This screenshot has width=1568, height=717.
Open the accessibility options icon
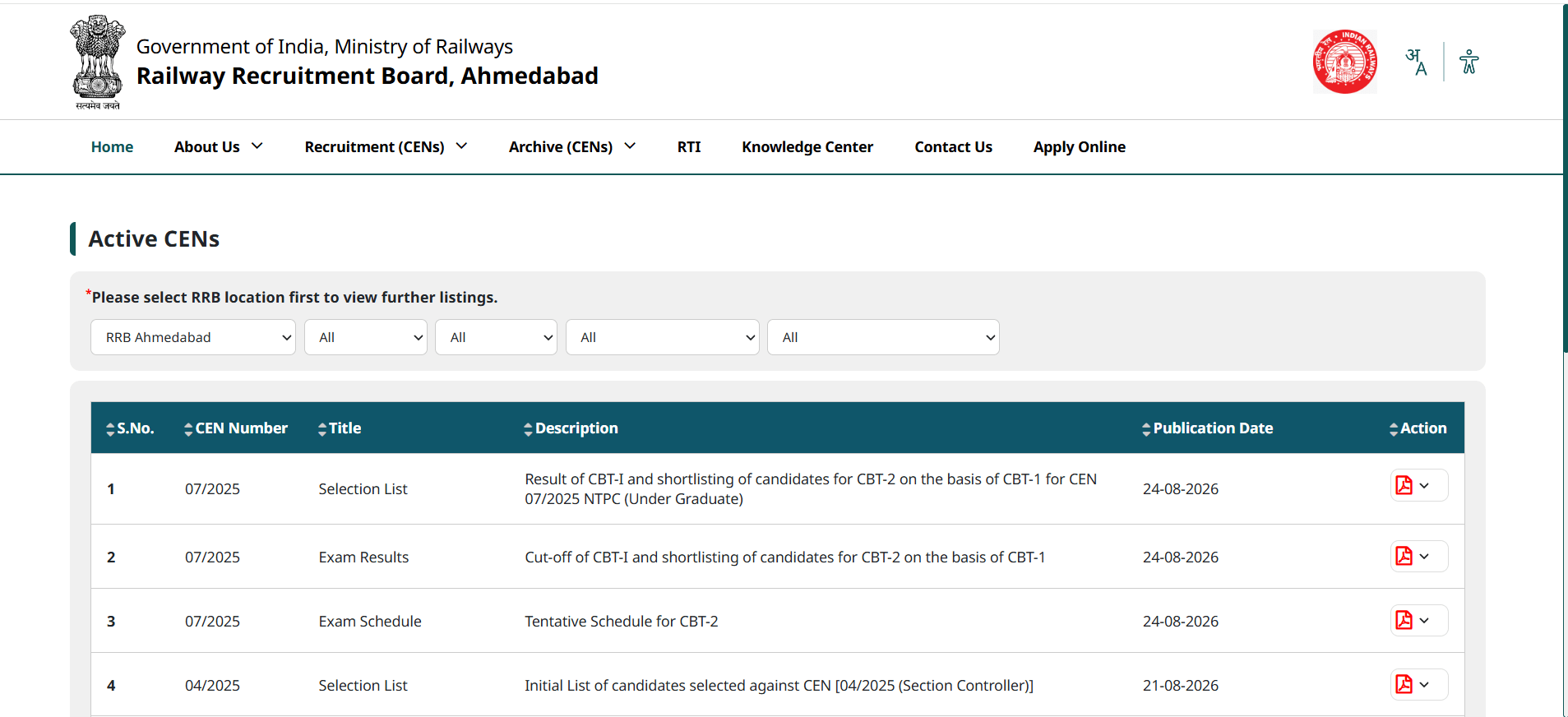pyautogui.click(x=1469, y=62)
